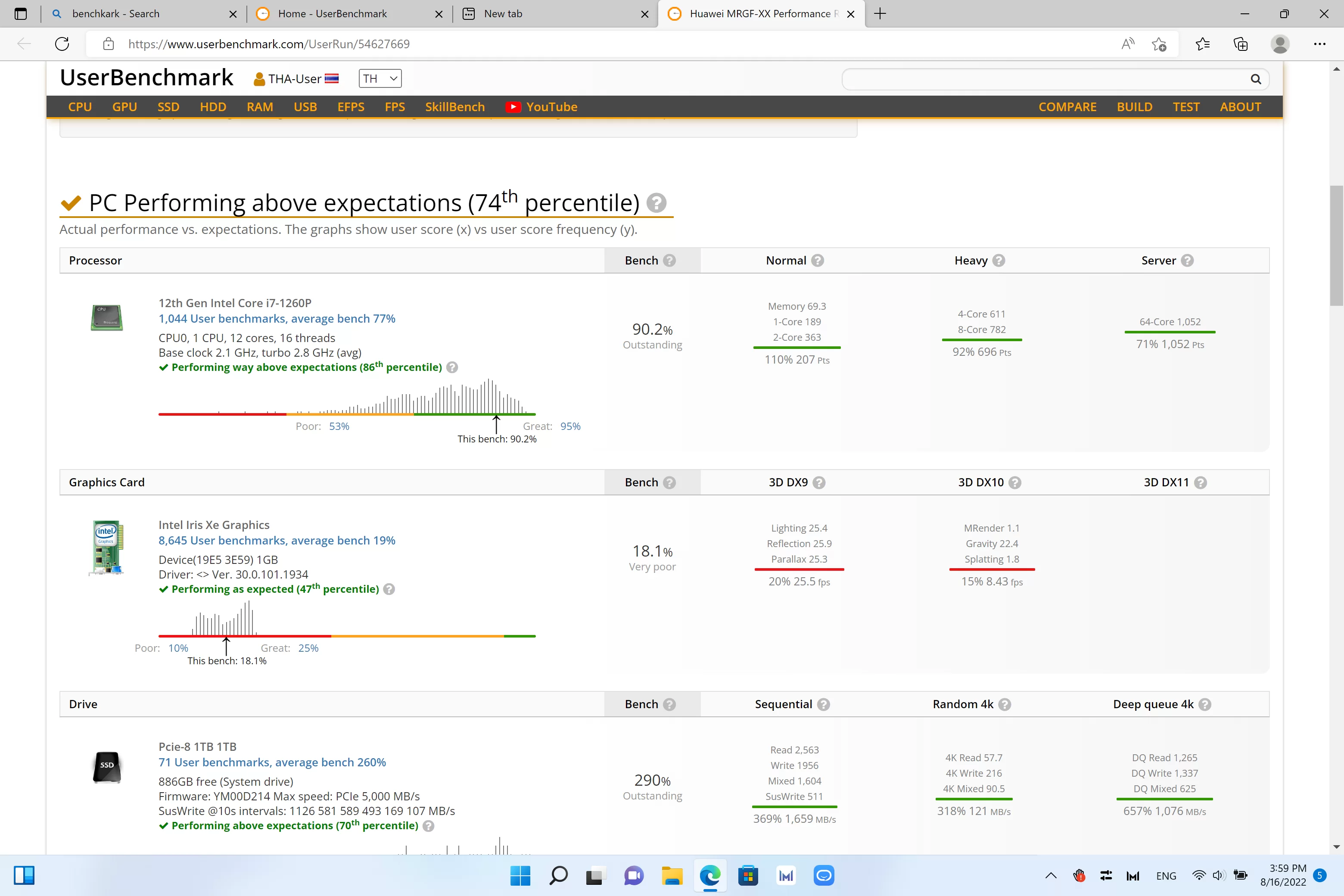The image size is (1344, 896).
Task: Click the CPU chip thumbnail image
Action: point(106,318)
